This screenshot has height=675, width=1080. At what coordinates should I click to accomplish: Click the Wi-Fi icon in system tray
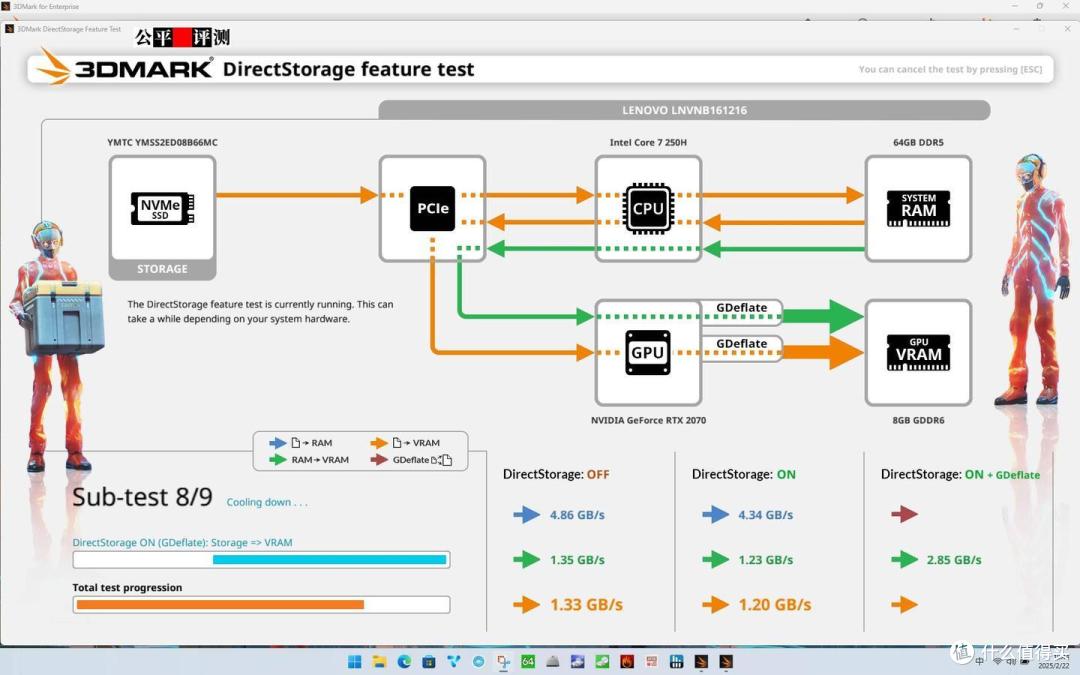(x=998, y=661)
